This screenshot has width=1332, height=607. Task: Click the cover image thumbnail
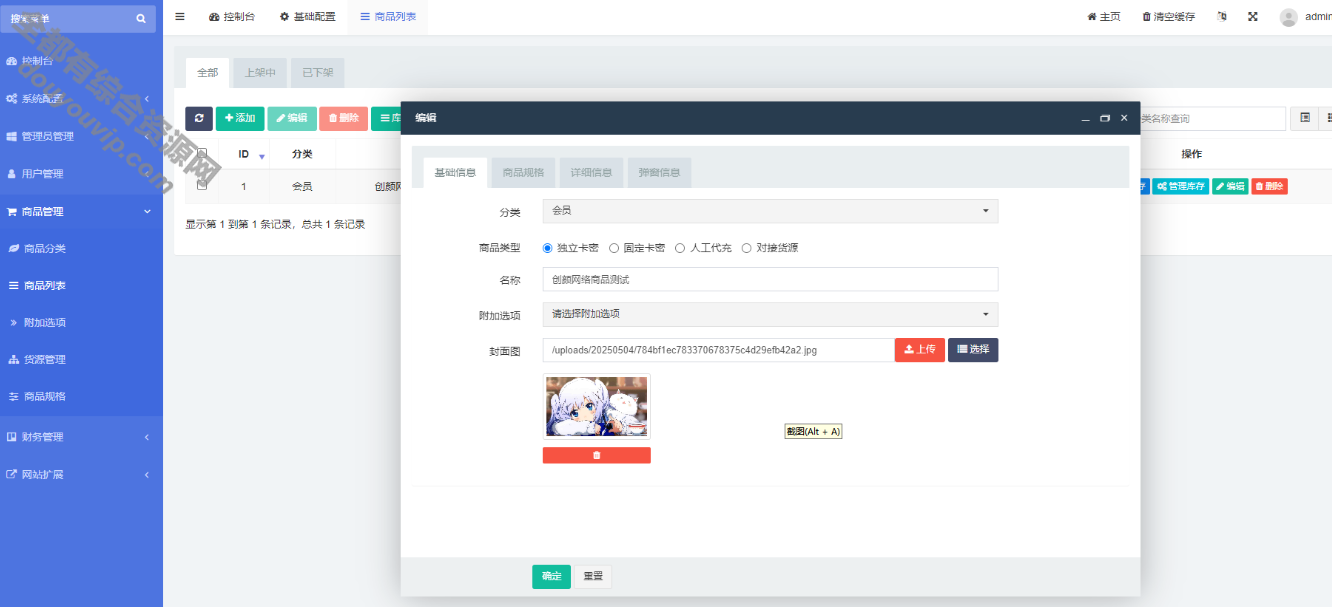click(597, 406)
